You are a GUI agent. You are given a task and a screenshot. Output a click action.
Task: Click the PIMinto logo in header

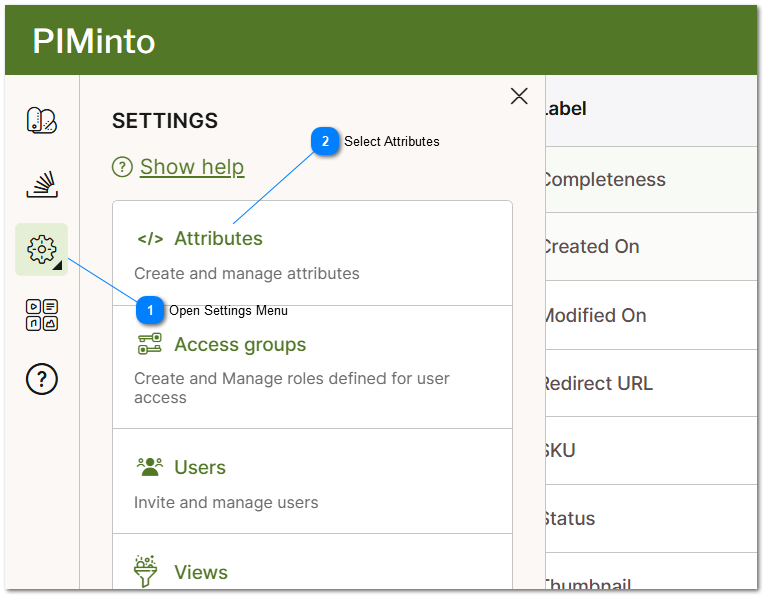point(94,41)
